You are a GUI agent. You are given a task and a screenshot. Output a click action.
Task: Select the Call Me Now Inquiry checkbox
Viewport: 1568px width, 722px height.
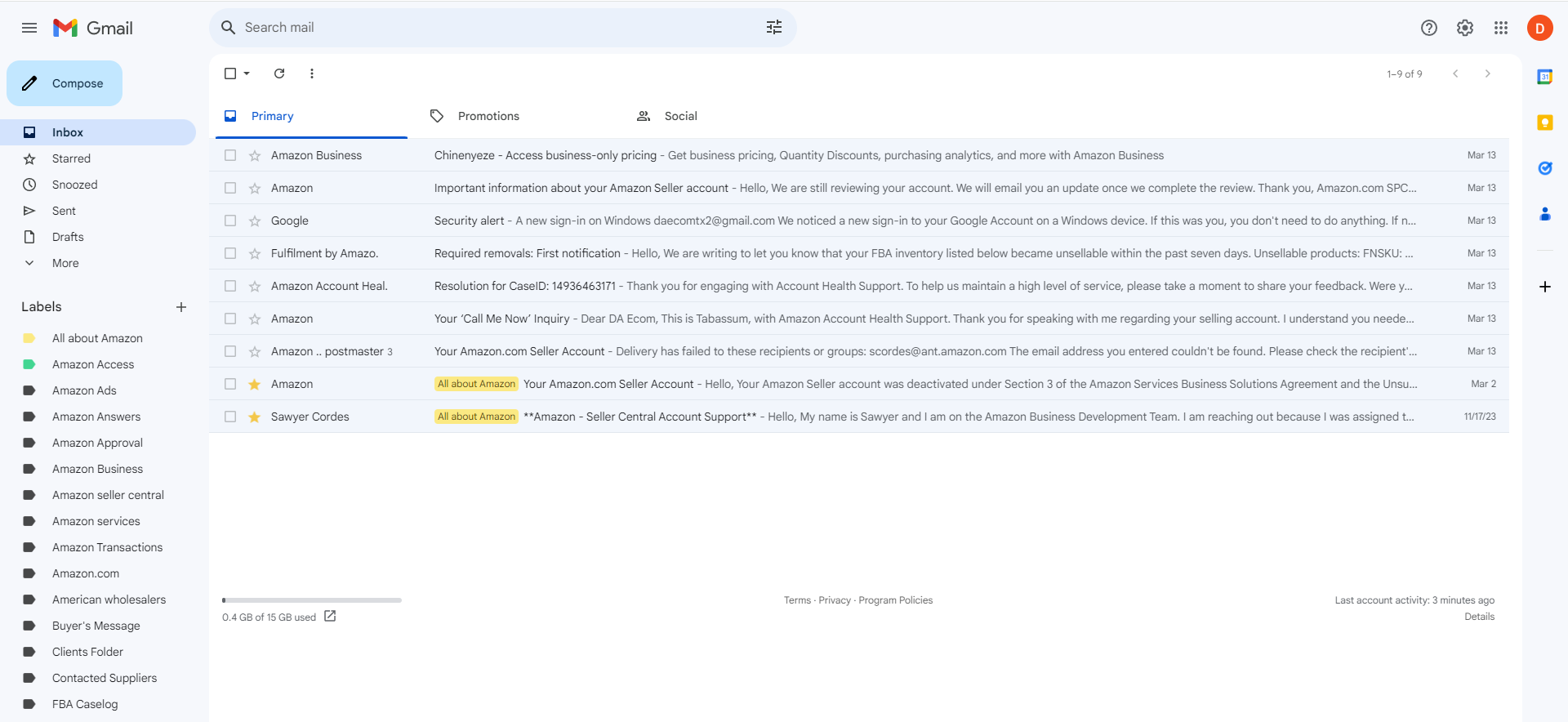coord(230,319)
